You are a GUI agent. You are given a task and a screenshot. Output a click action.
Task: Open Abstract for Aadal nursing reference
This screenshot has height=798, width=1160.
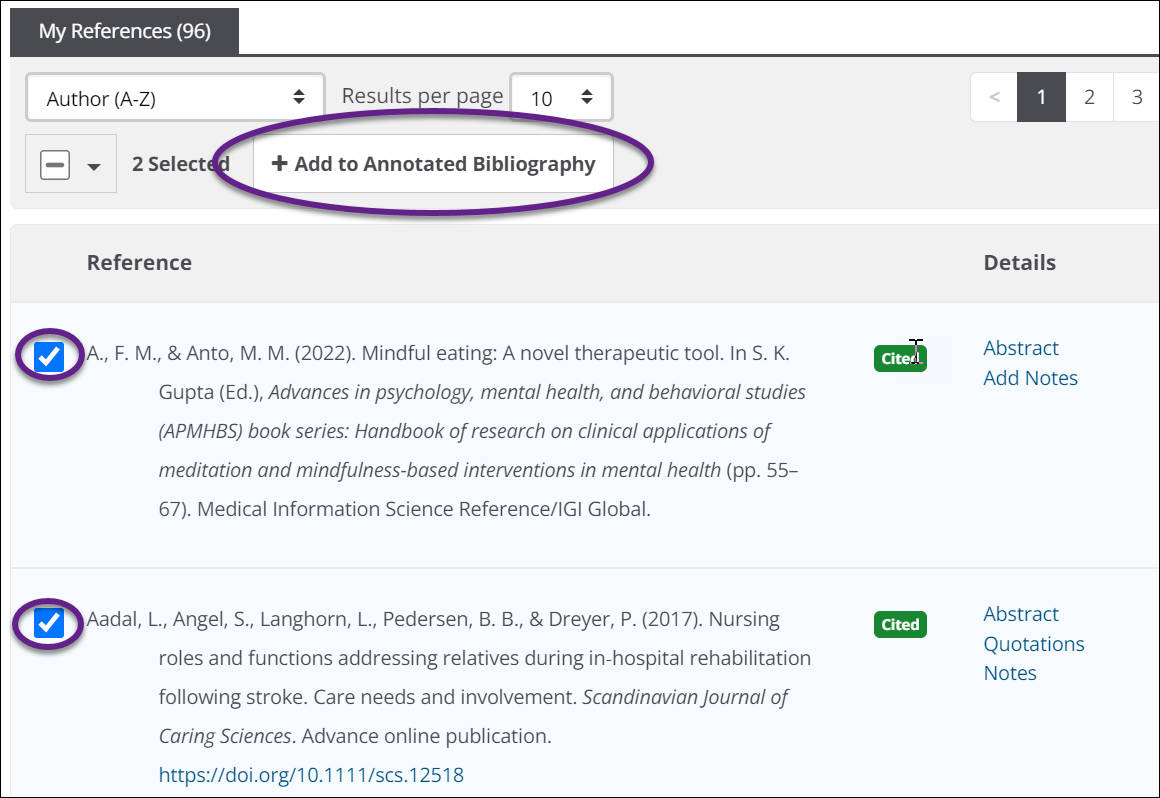click(x=1020, y=614)
